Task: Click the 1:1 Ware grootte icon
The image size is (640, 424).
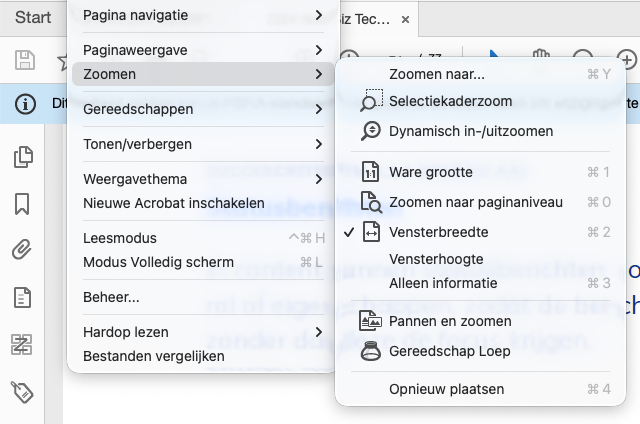Action: (371, 172)
